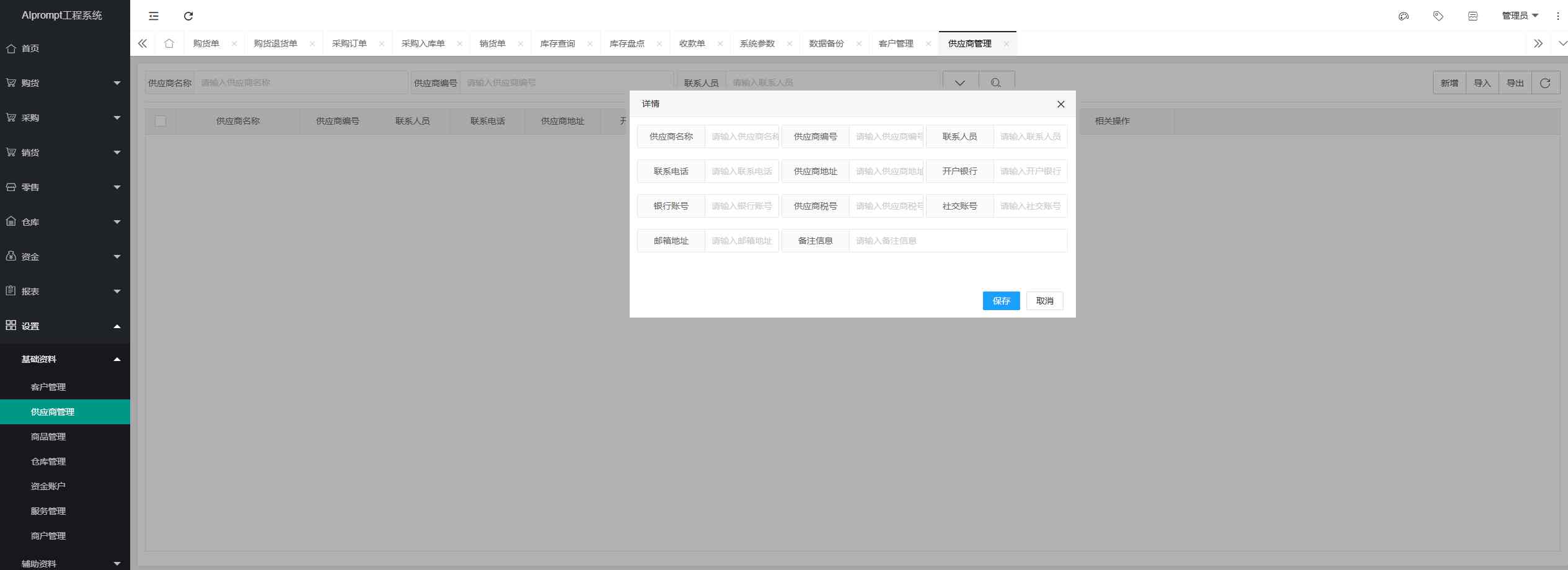
Task: Close the 详情 dialog with X
Action: [1060, 104]
